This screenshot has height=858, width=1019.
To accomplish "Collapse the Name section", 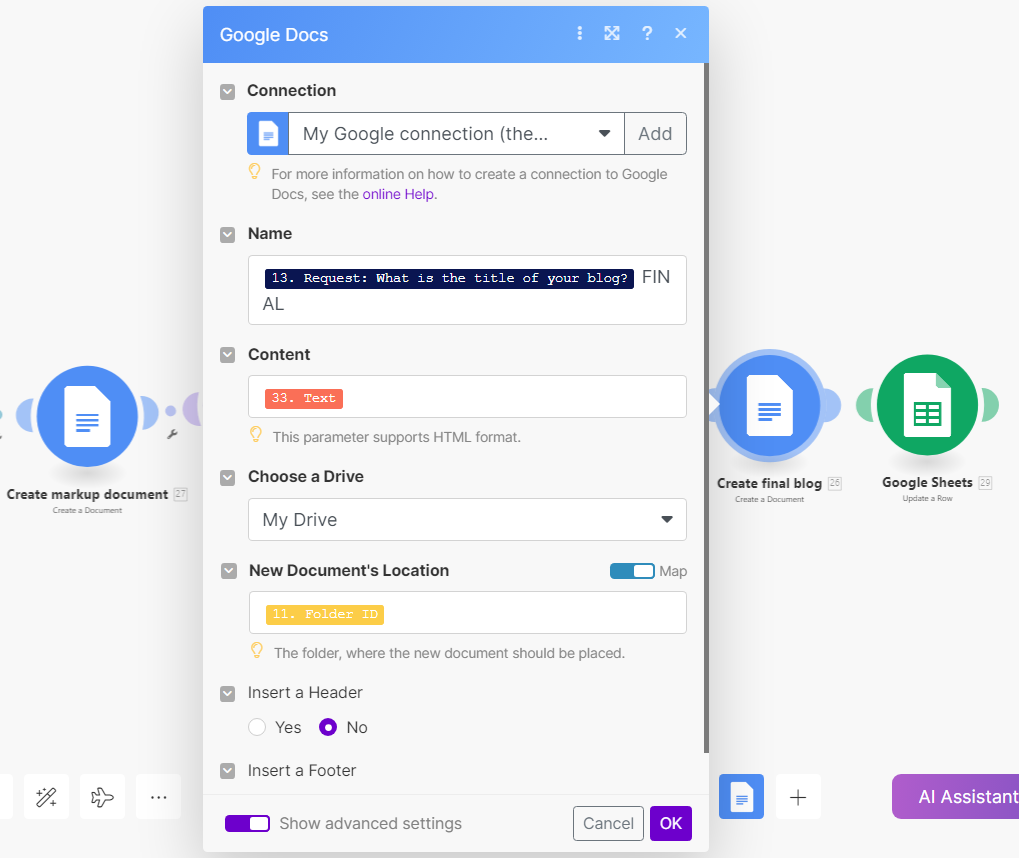I will [x=227, y=235].
